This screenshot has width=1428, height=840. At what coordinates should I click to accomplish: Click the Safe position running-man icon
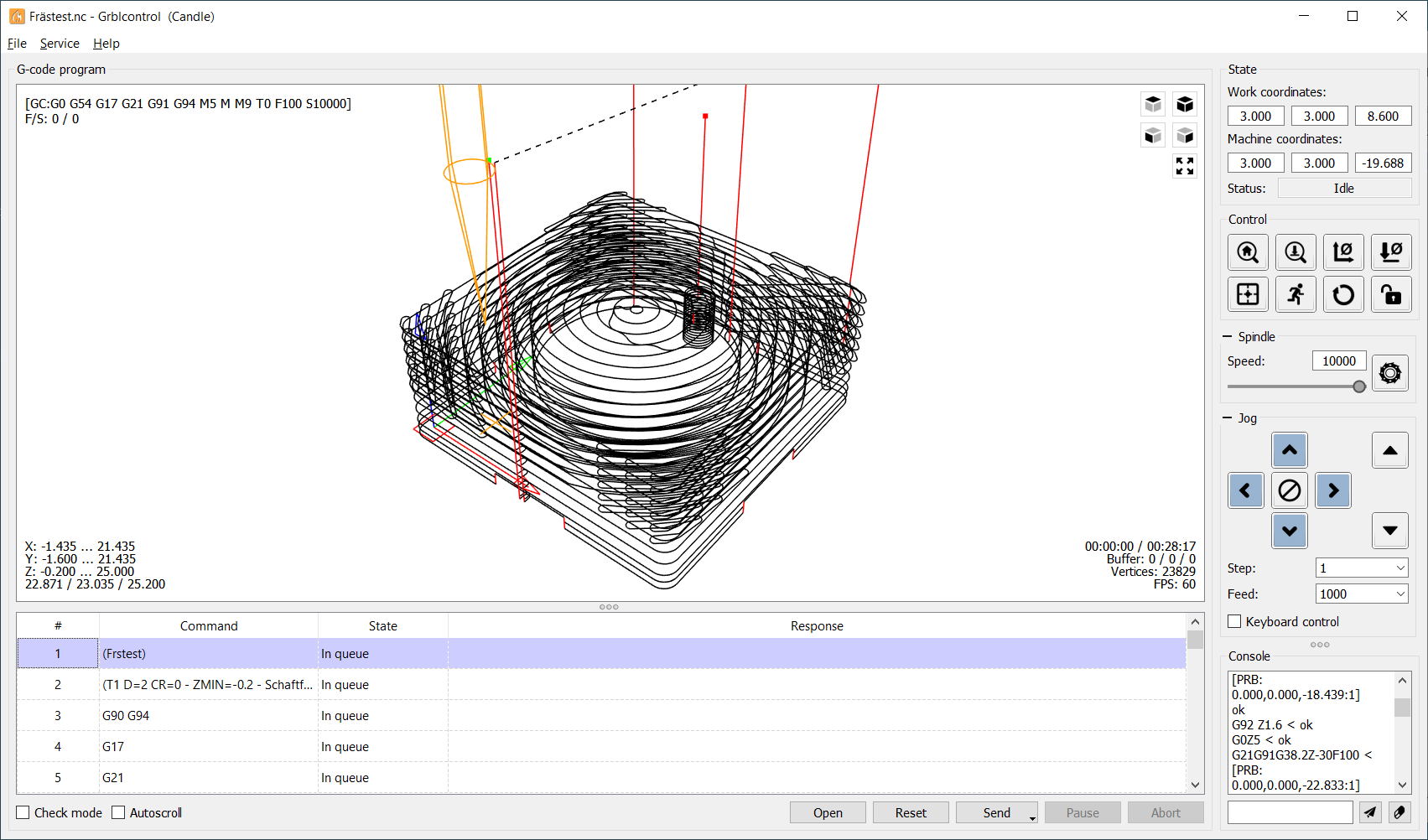pyautogui.click(x=1296, y=294)
